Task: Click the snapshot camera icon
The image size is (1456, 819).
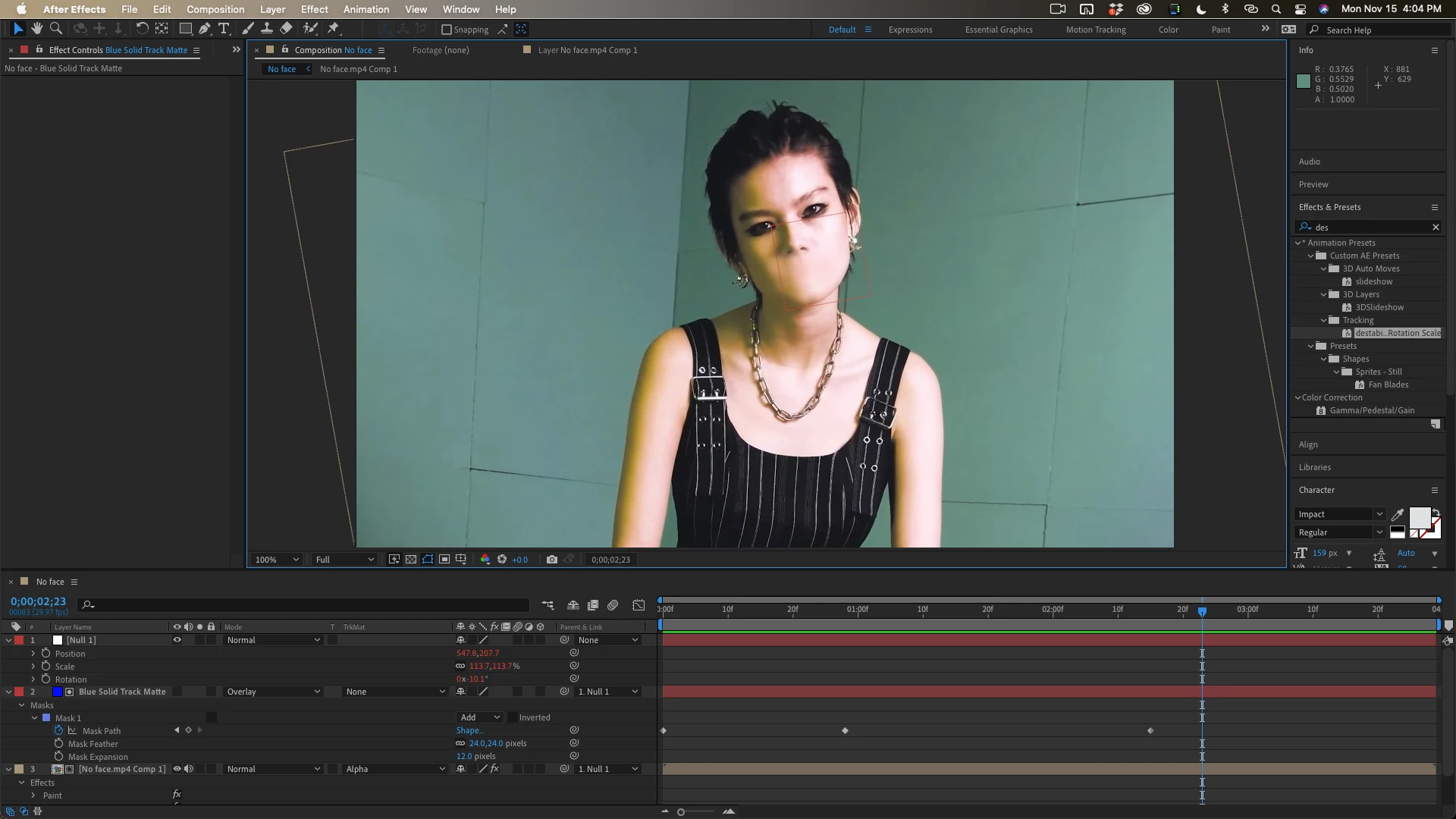Action: pos(552,560)
